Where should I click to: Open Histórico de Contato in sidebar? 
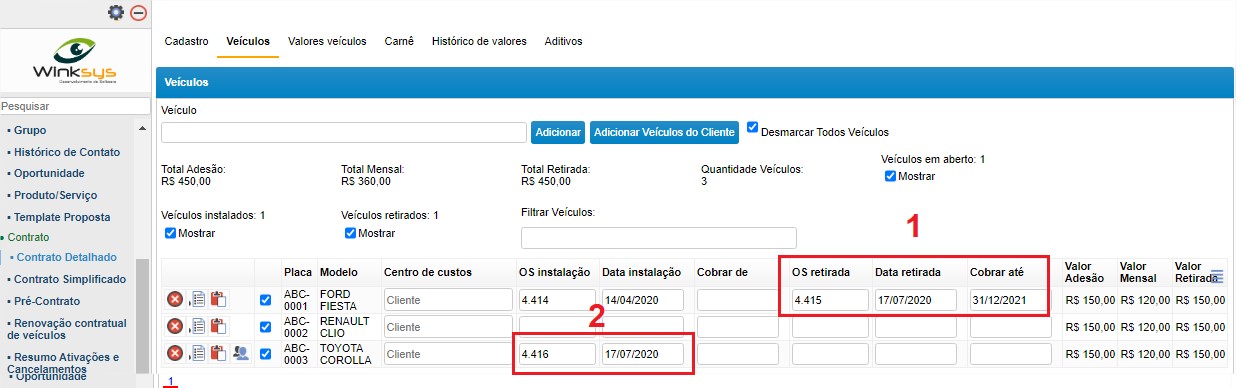pyautogui.click(x=67, y=152)
